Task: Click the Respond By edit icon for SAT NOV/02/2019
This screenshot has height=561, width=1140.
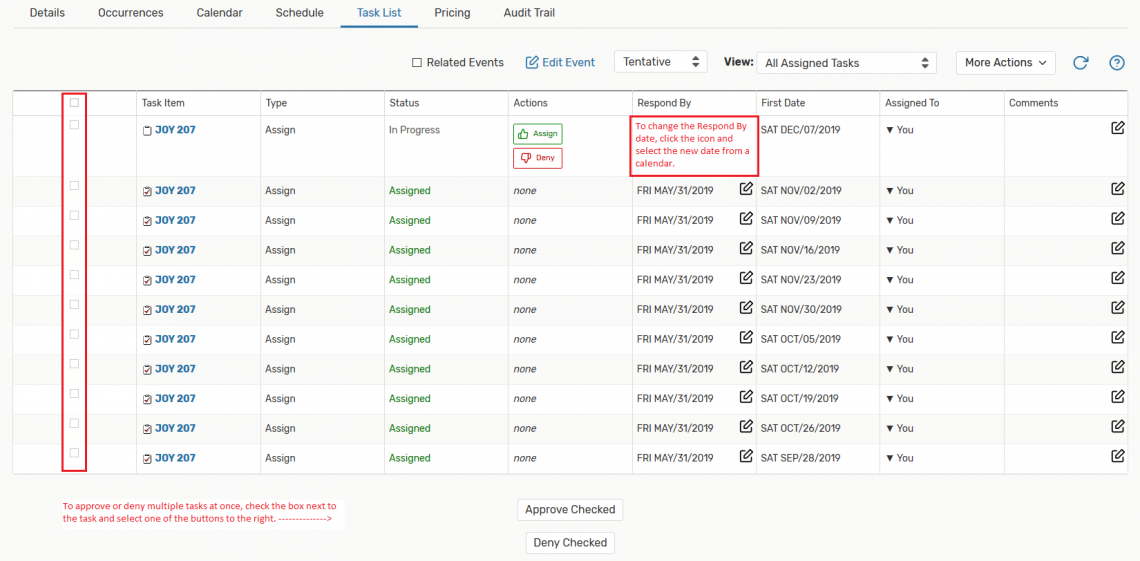Action: tap(746, 189)
